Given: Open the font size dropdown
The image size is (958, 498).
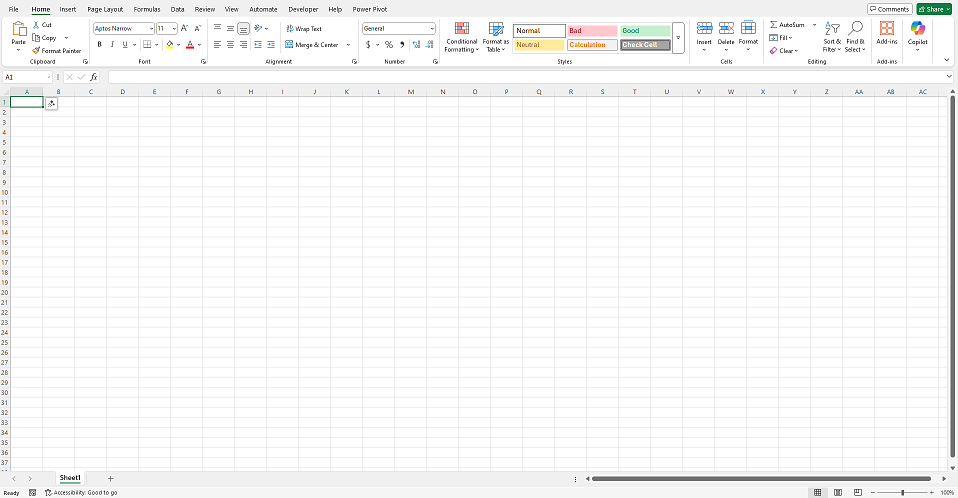Looking at the screenshot, I should pyautogui.click(x=174, y=29).
